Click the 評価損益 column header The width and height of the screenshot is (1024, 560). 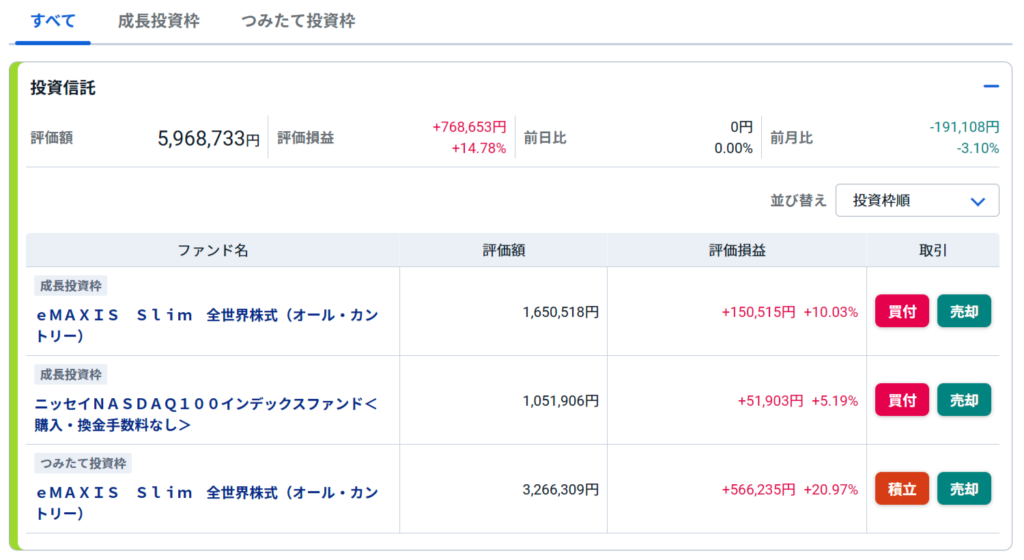737,251
